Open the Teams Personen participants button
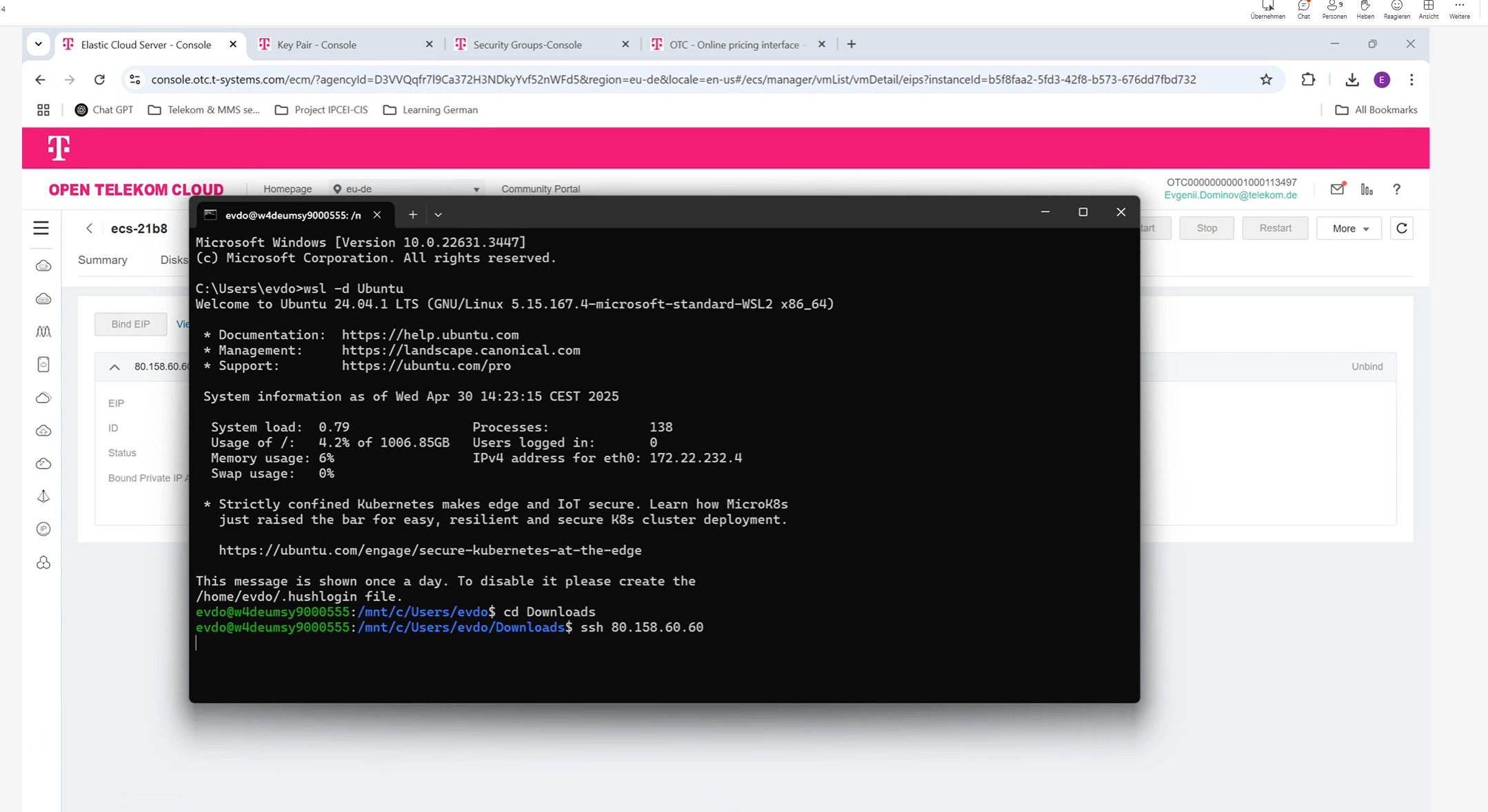Screen dimensions: 1488x812 (x=1334, y=10)
